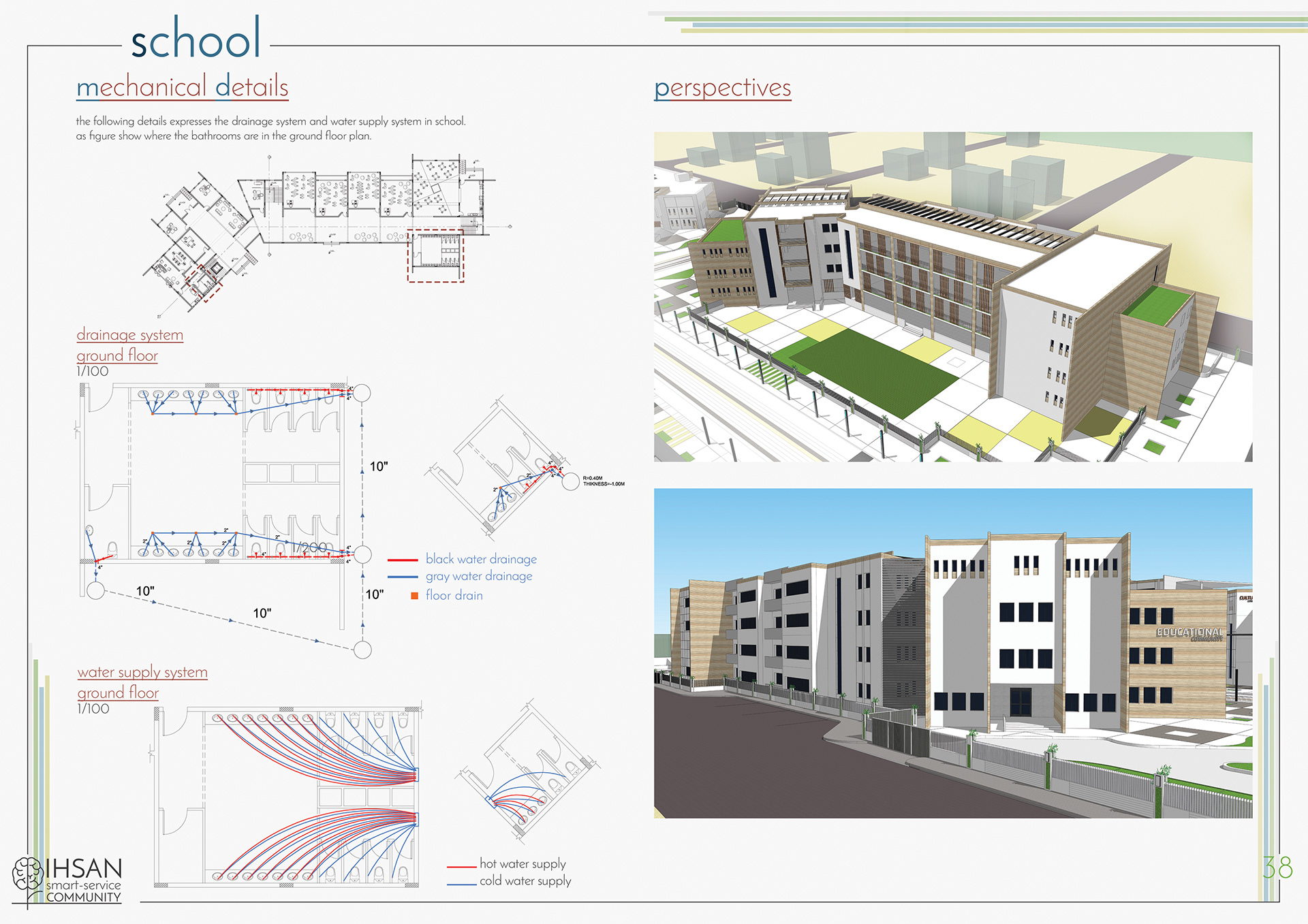Select the 'perspectives' heading

[722, 88]
